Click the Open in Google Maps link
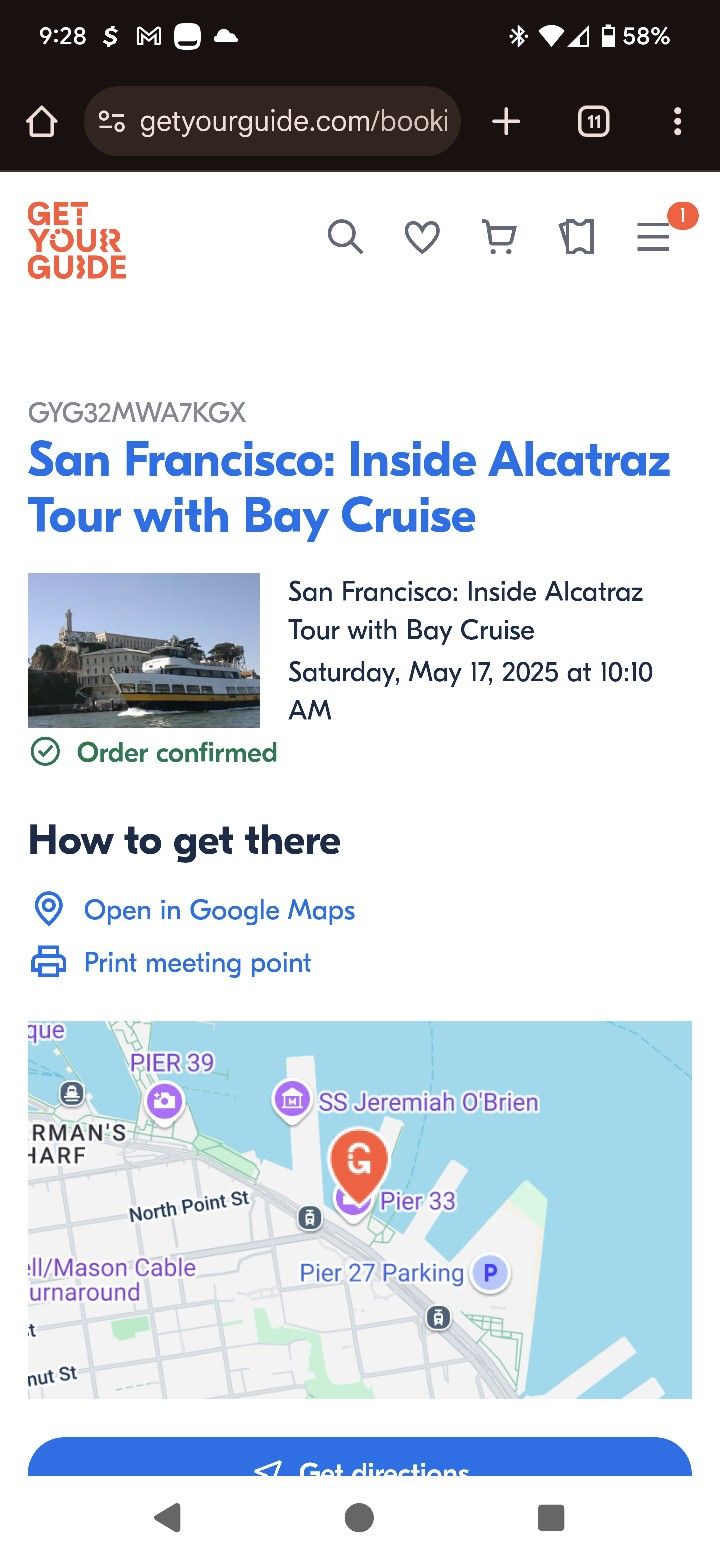Image resolution: width=720 pixels, height=1560 pixels. 219,910
